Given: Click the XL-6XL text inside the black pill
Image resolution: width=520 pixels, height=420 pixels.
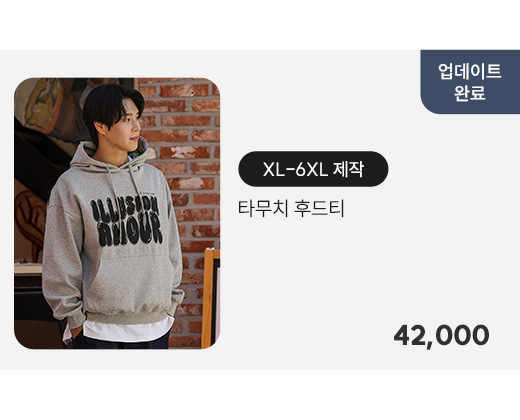Looking at the screenshot, I should click(295, 169).
